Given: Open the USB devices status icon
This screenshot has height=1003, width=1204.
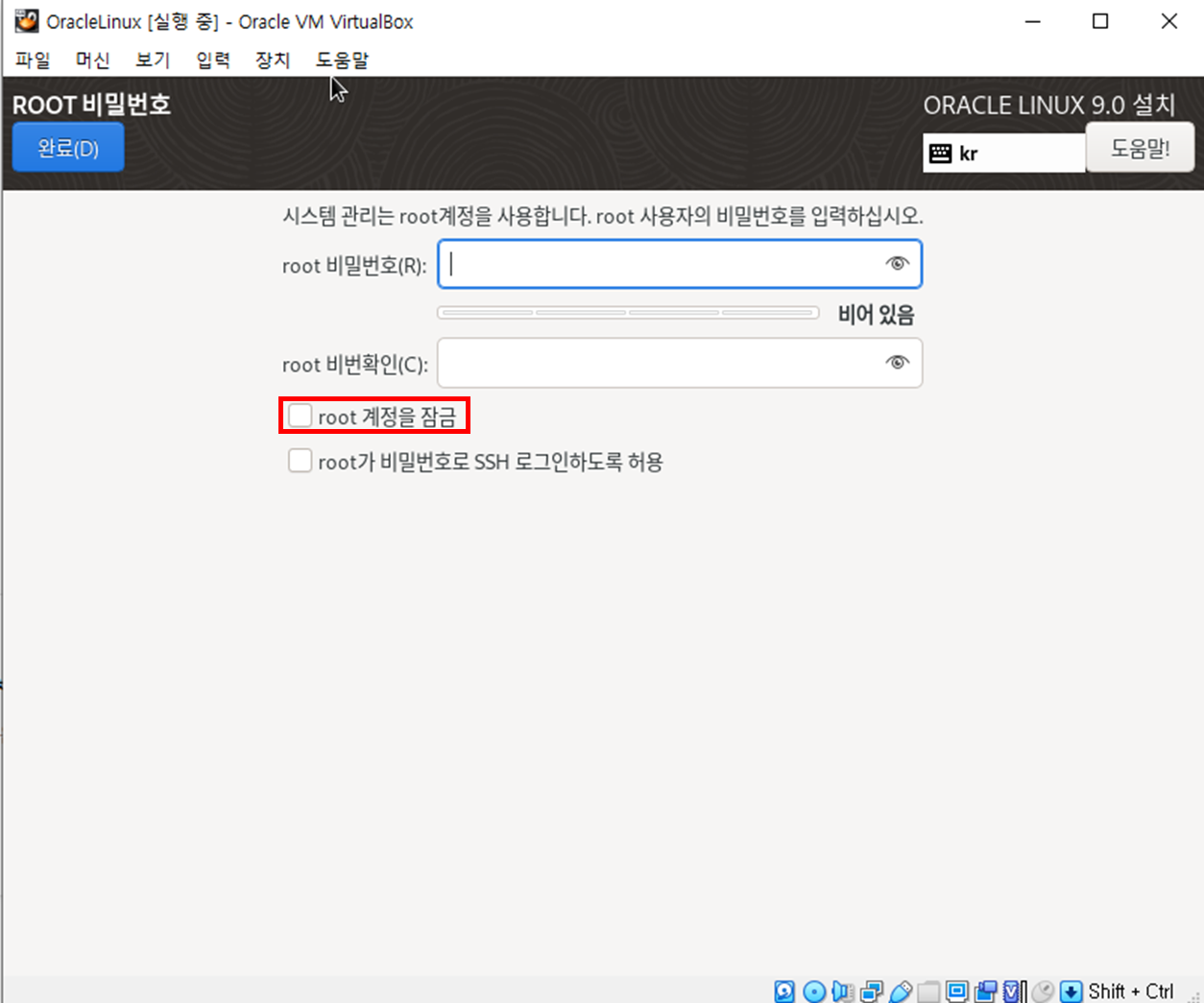Looking at the screenshot, I should pyautogui.click(x=901, y=991).
